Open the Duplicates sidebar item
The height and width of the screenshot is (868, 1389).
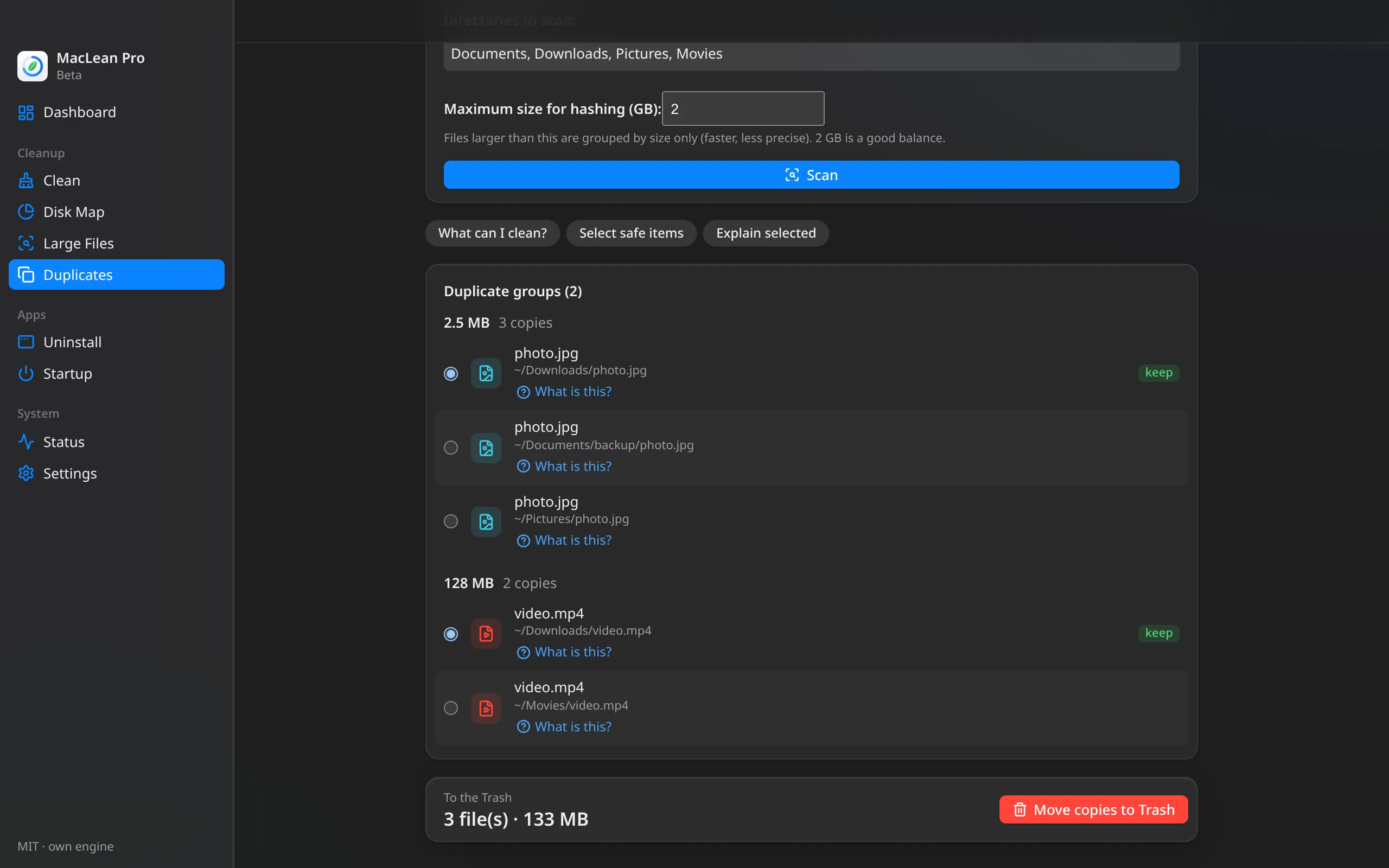117,275
